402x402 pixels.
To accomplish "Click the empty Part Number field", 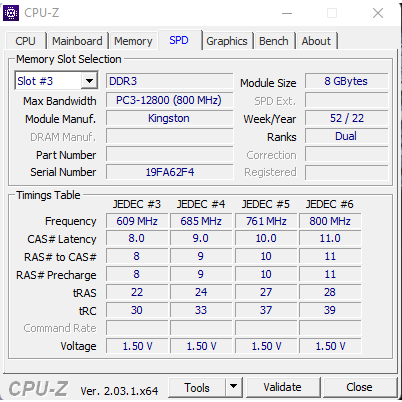I will point(169,154).
